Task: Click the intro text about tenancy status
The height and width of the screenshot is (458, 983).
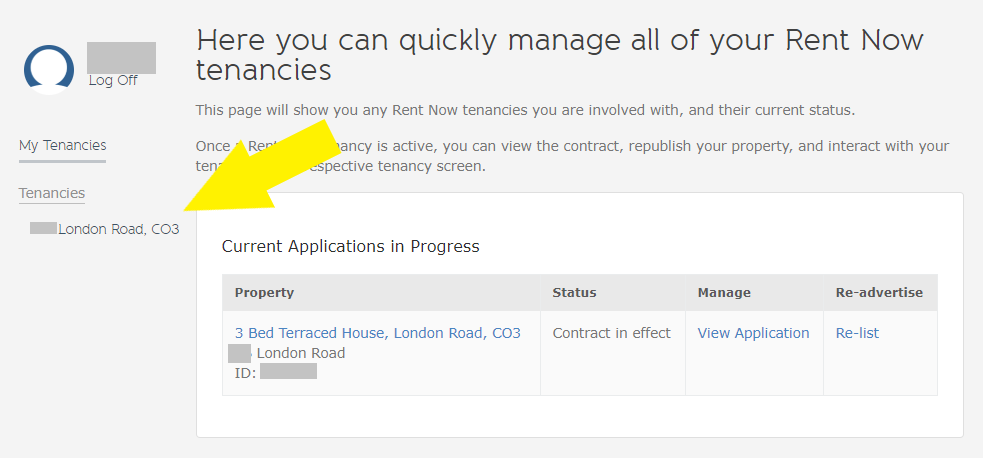Action: point(525,111)
